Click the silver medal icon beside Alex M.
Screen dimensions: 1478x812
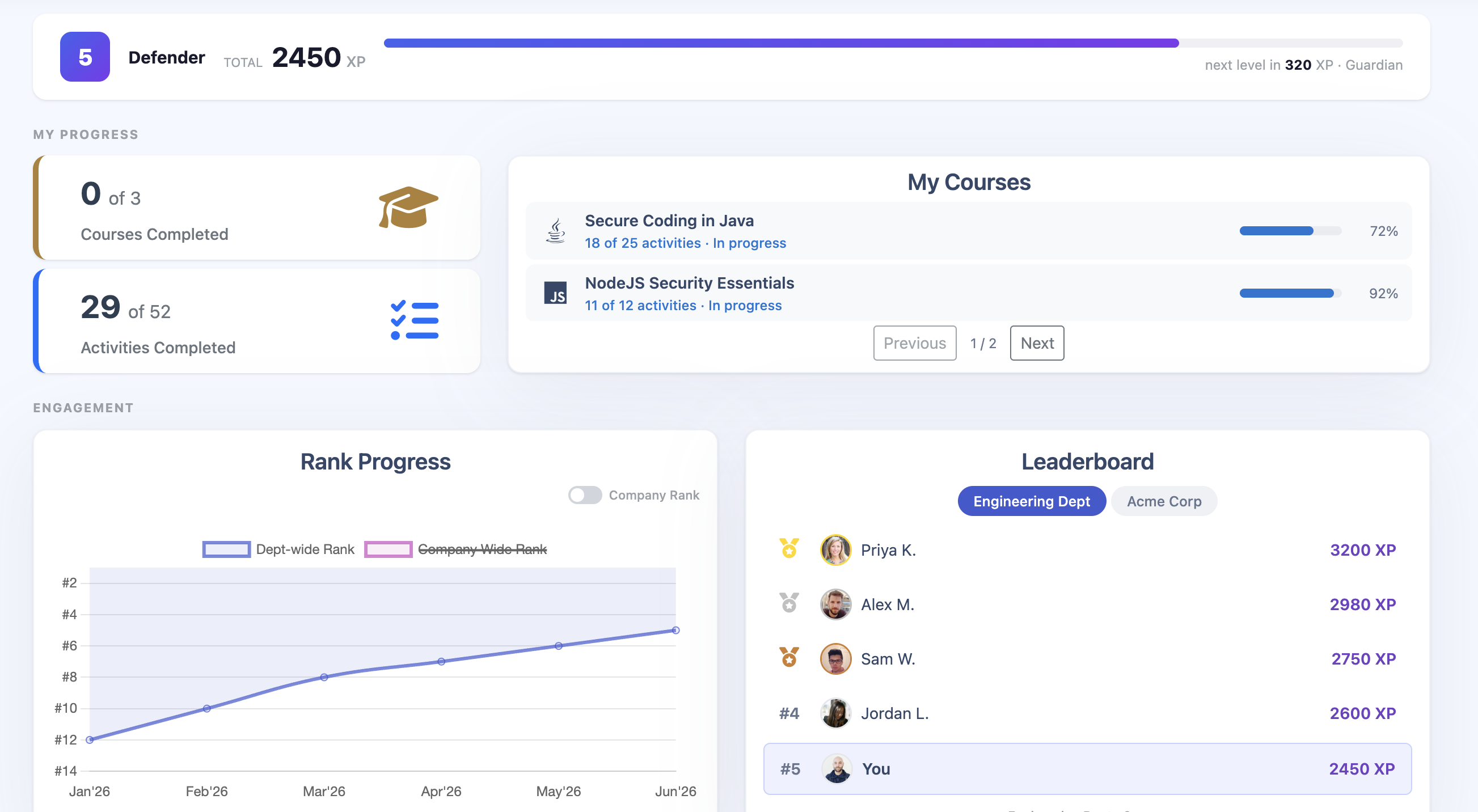coord(789,603)
